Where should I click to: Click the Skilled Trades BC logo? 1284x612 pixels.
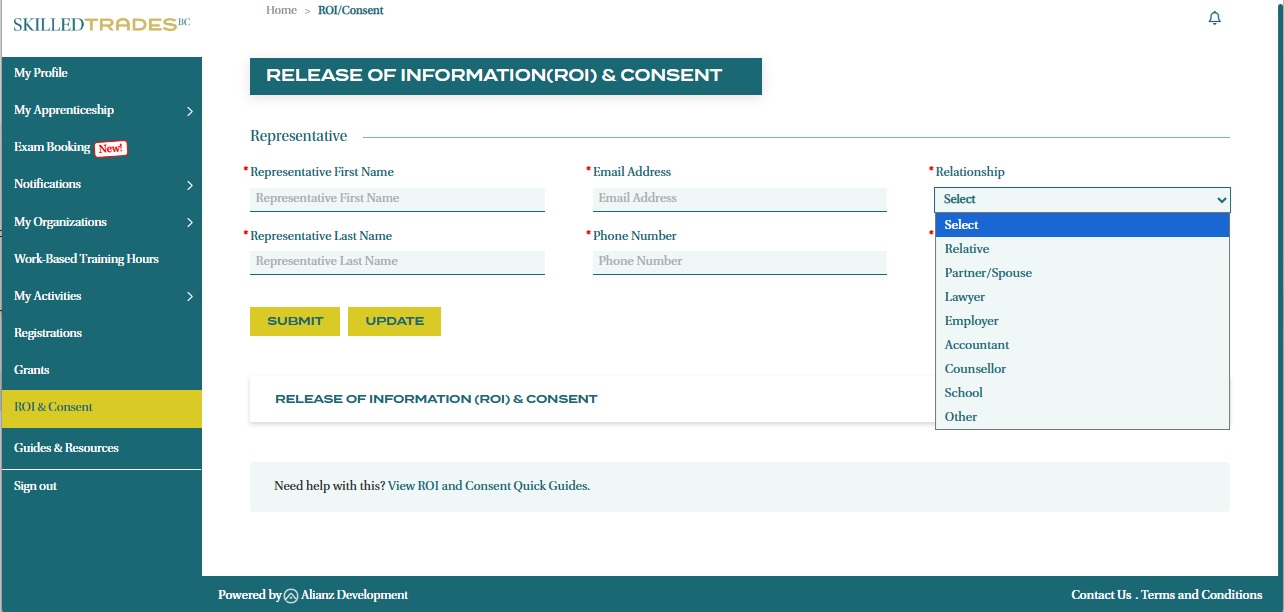pos(101,24)
